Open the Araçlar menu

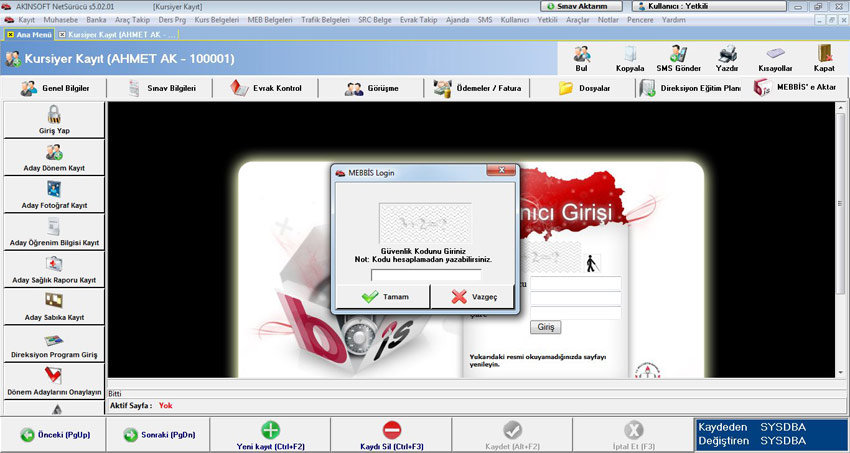coord(577,20)
